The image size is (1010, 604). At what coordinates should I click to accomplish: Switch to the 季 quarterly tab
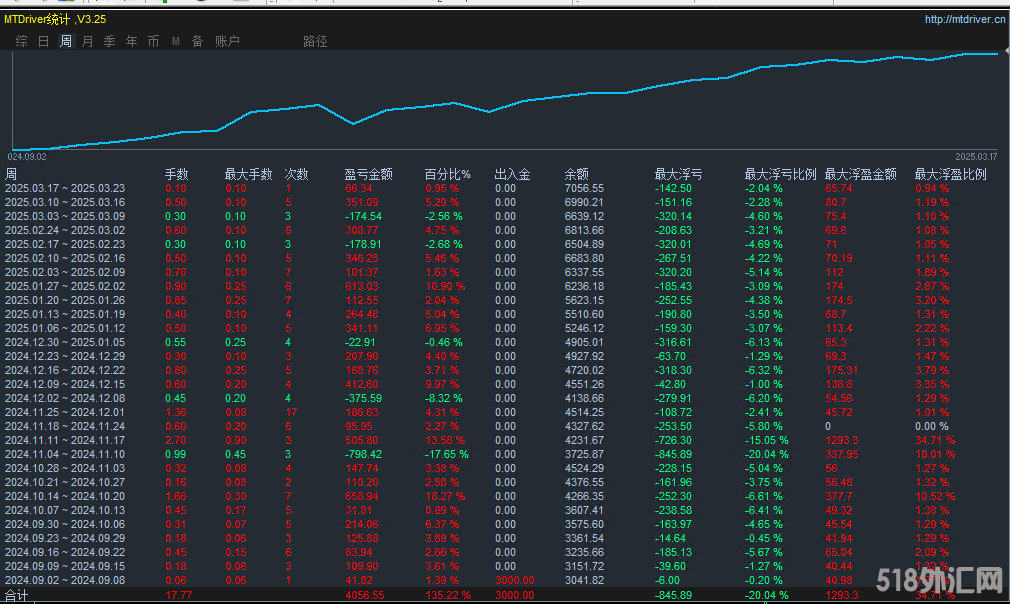[110, 41]
